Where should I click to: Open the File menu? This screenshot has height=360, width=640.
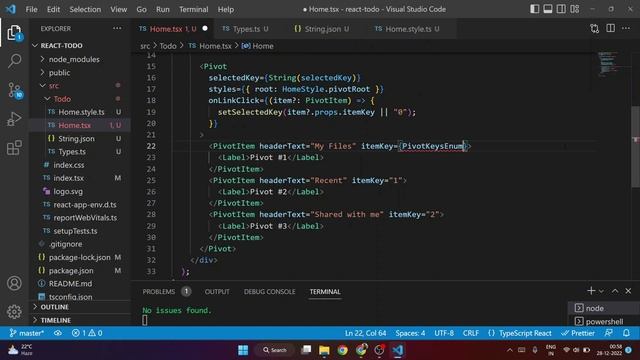pyautogui.click(x=31, y=9)
